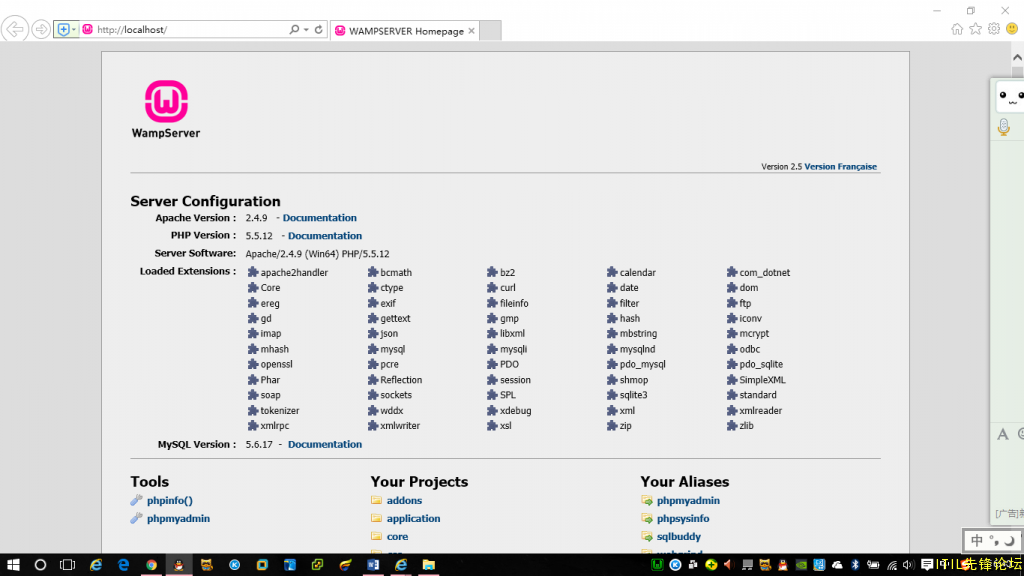Viewport: 1024px width, 576px height.
Task: Click the alias icon beside phpsysinfo
Action: tap(647, 519)
